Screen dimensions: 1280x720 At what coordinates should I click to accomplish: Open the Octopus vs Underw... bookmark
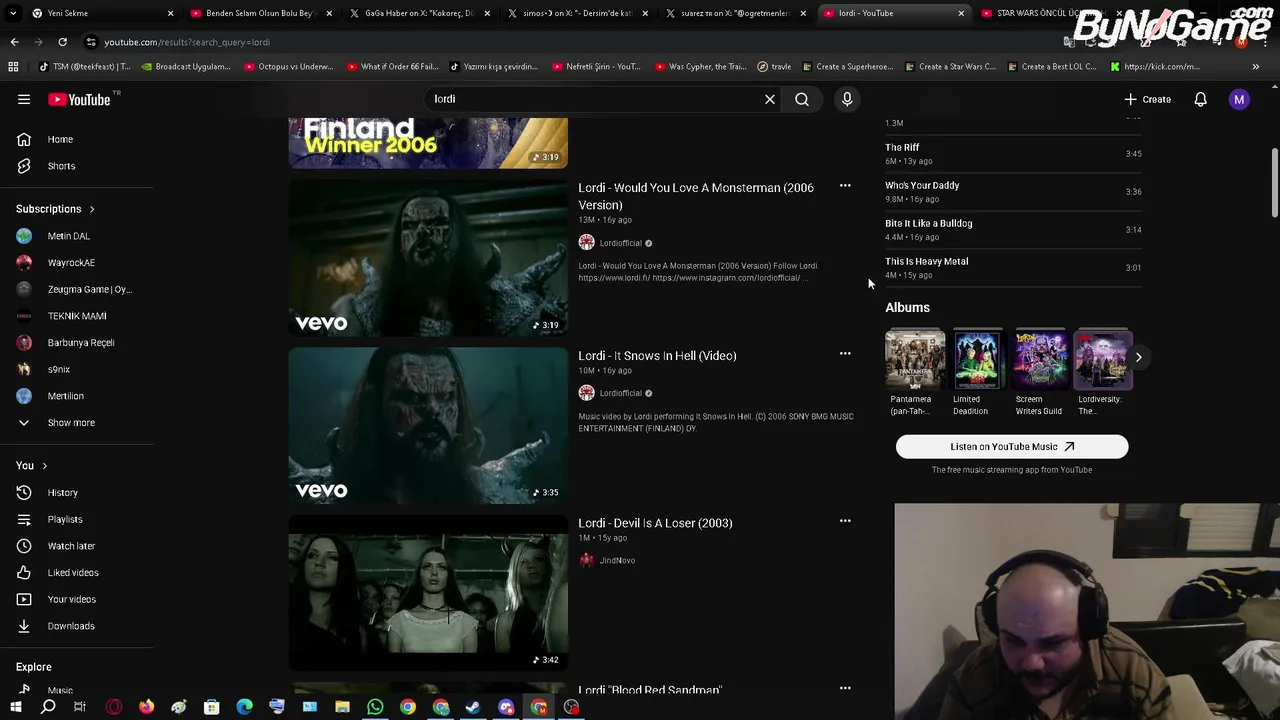pyautogui.click(x=288, y=66)
